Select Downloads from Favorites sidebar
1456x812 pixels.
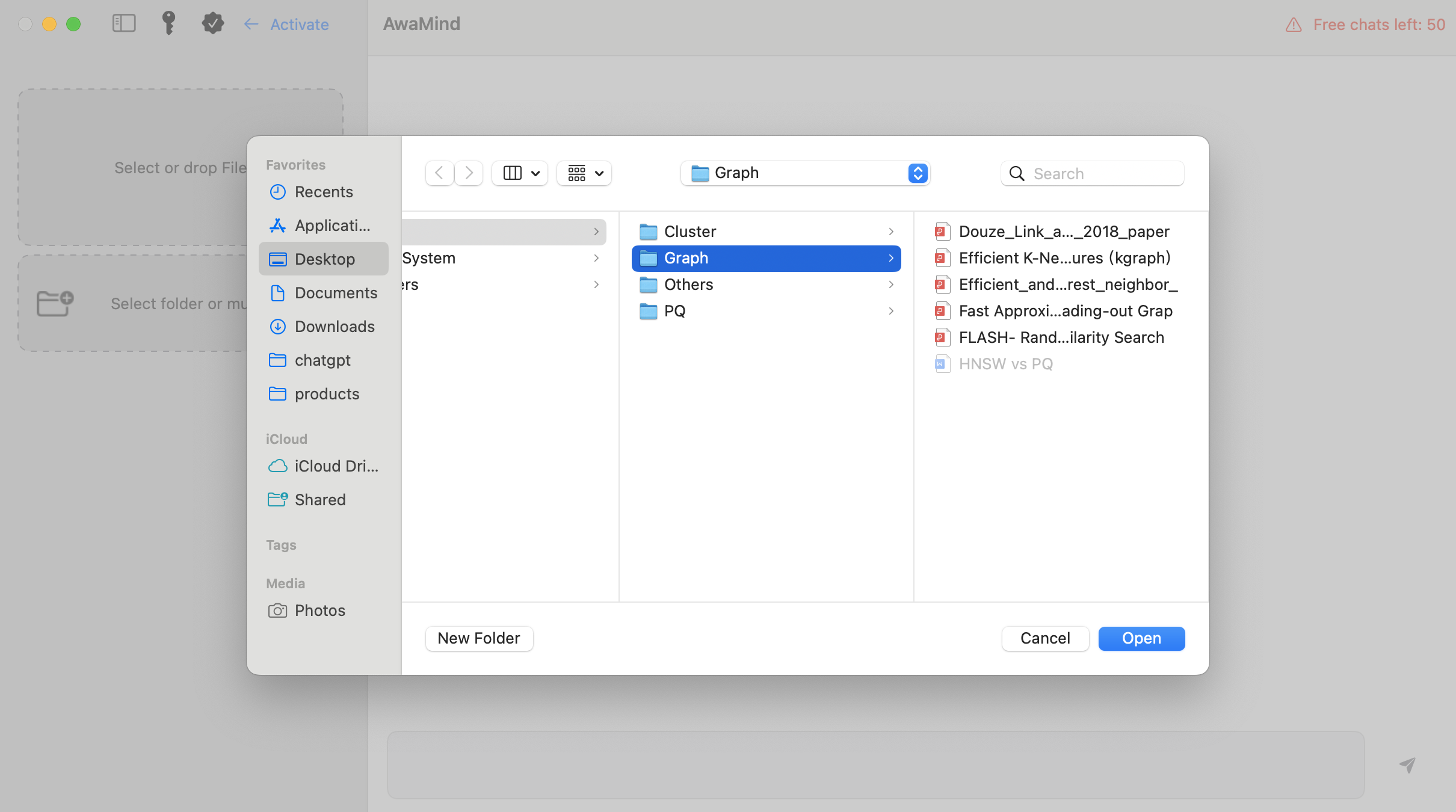[335, 326]
